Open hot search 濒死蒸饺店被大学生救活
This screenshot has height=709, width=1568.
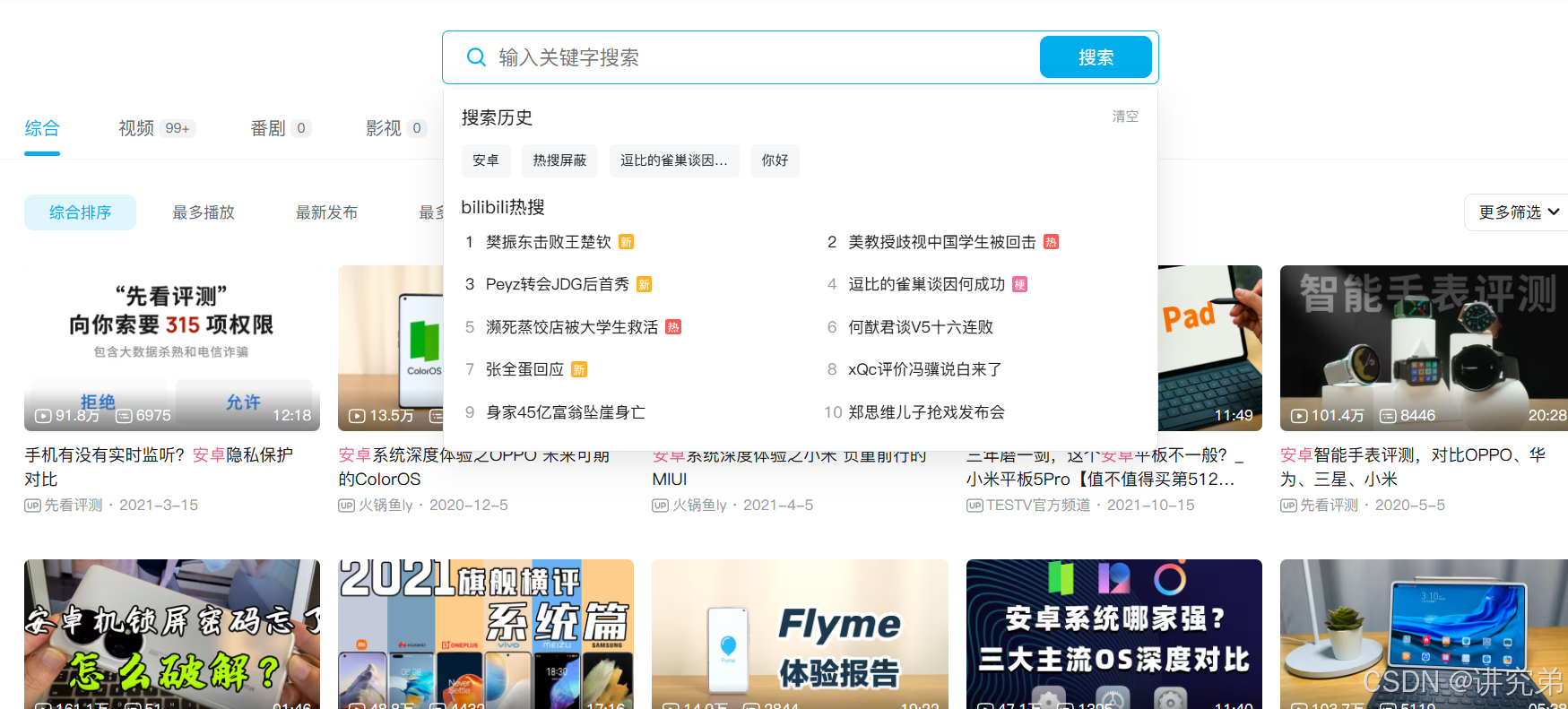pos(572,327)
